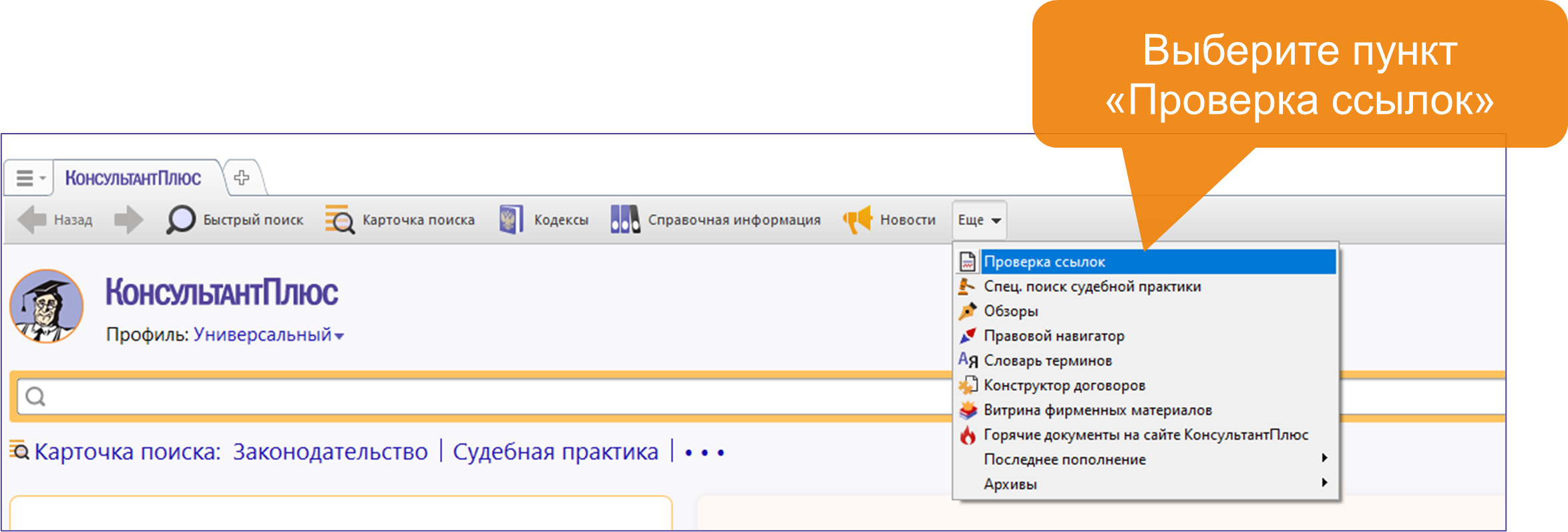
Task: Open Справочная информация binders icon
Action: [x=625, y=220]
